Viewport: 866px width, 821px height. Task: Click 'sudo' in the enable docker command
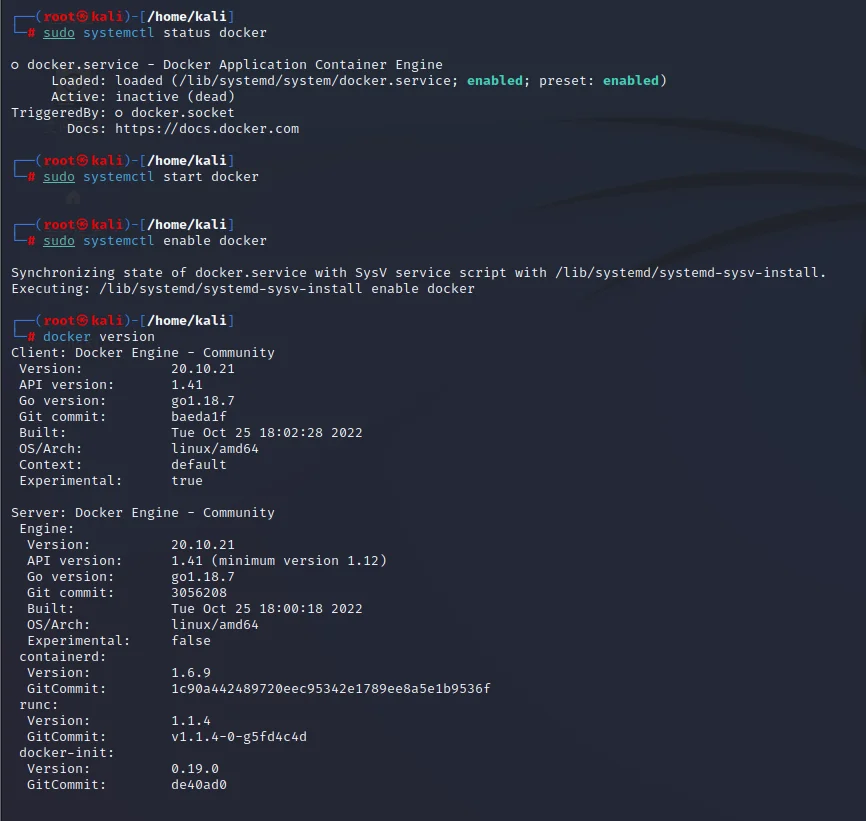[59, 240]
